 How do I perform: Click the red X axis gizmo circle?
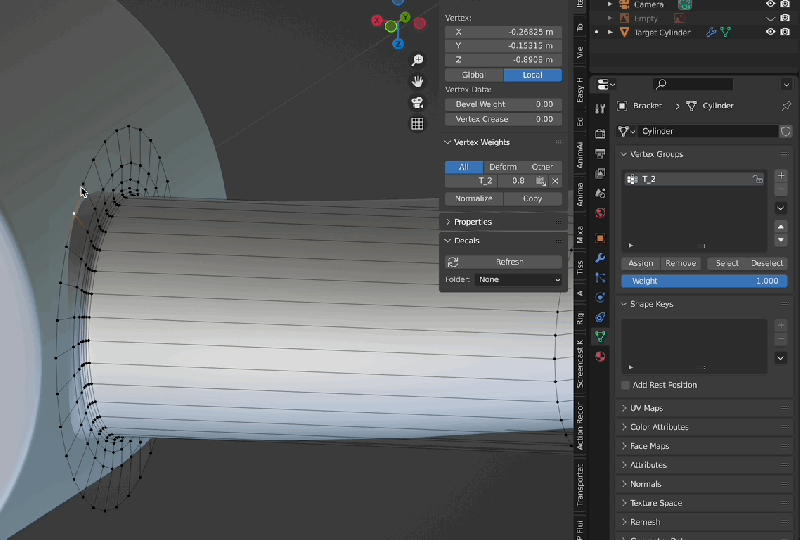pyautogui.click(x=377, y=20)
